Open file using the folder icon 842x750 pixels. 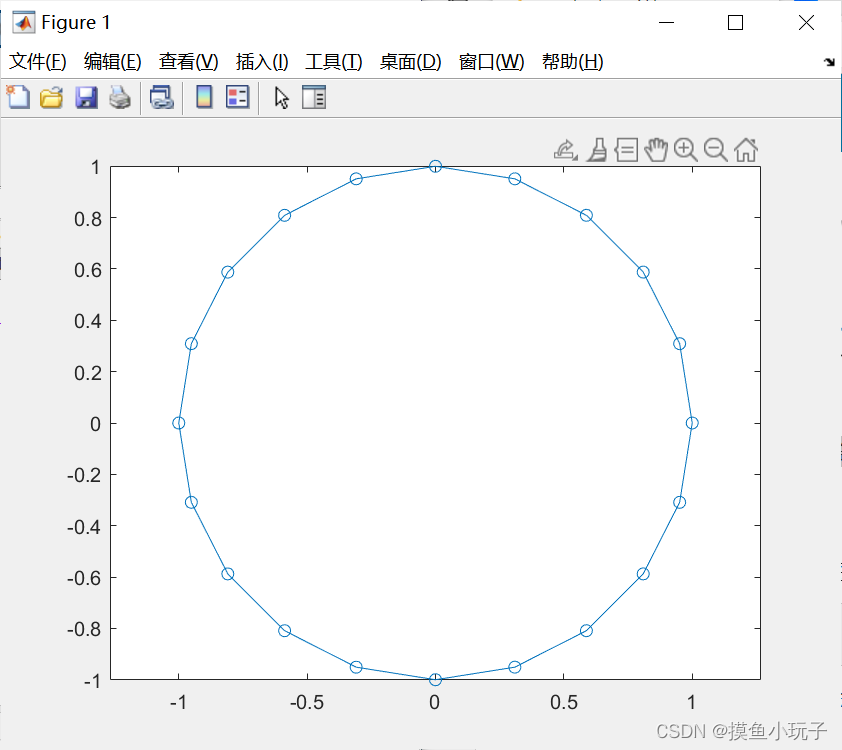click(x=52, y=98)
